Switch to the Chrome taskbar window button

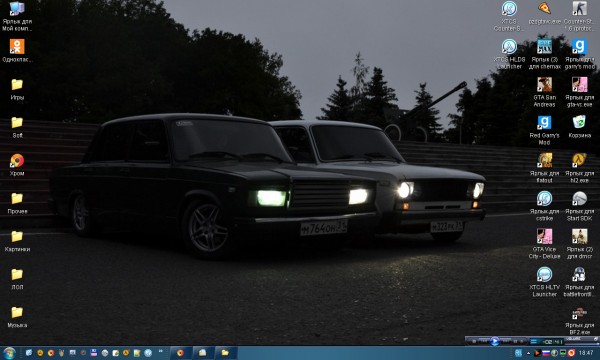click(x=180, y=353)
